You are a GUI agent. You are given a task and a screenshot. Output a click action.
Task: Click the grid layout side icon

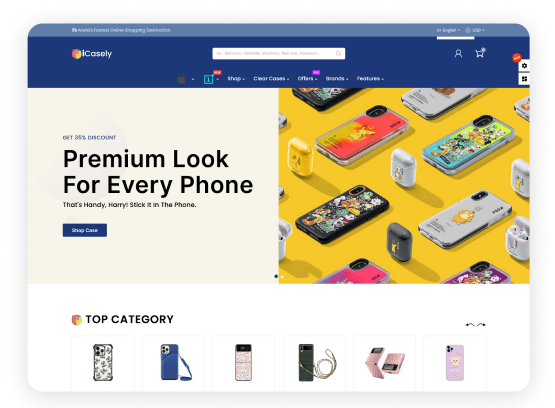(524, 79)
